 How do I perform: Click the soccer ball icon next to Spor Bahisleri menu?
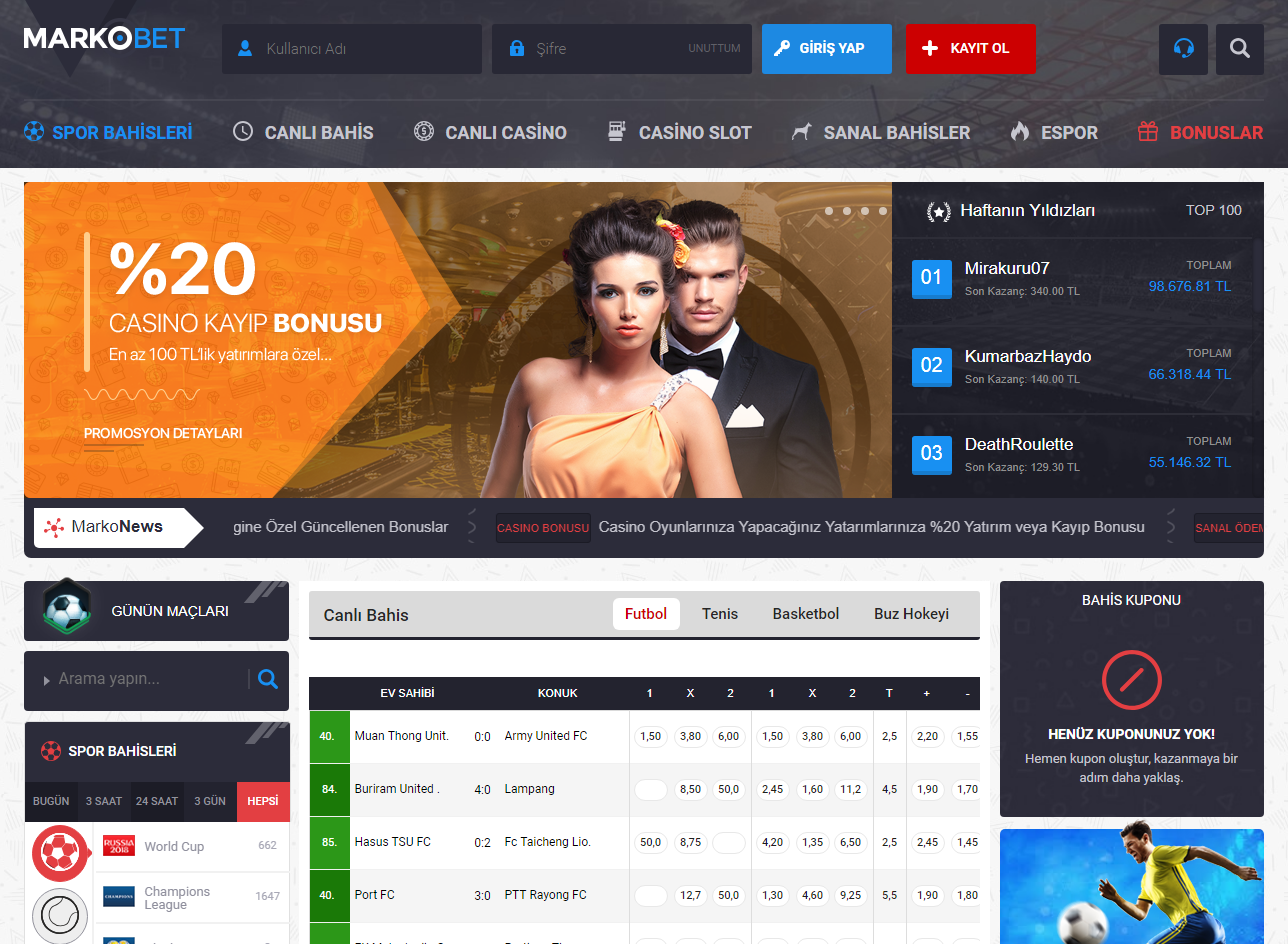tap(34, 132)
